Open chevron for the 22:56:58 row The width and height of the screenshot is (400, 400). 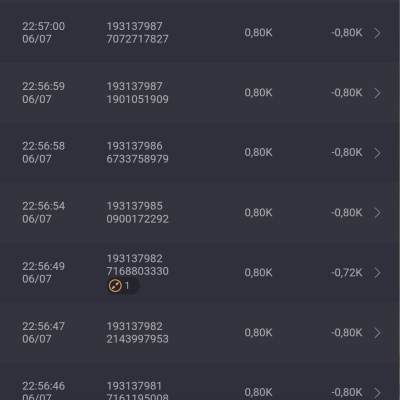click(x=377, y=153)
